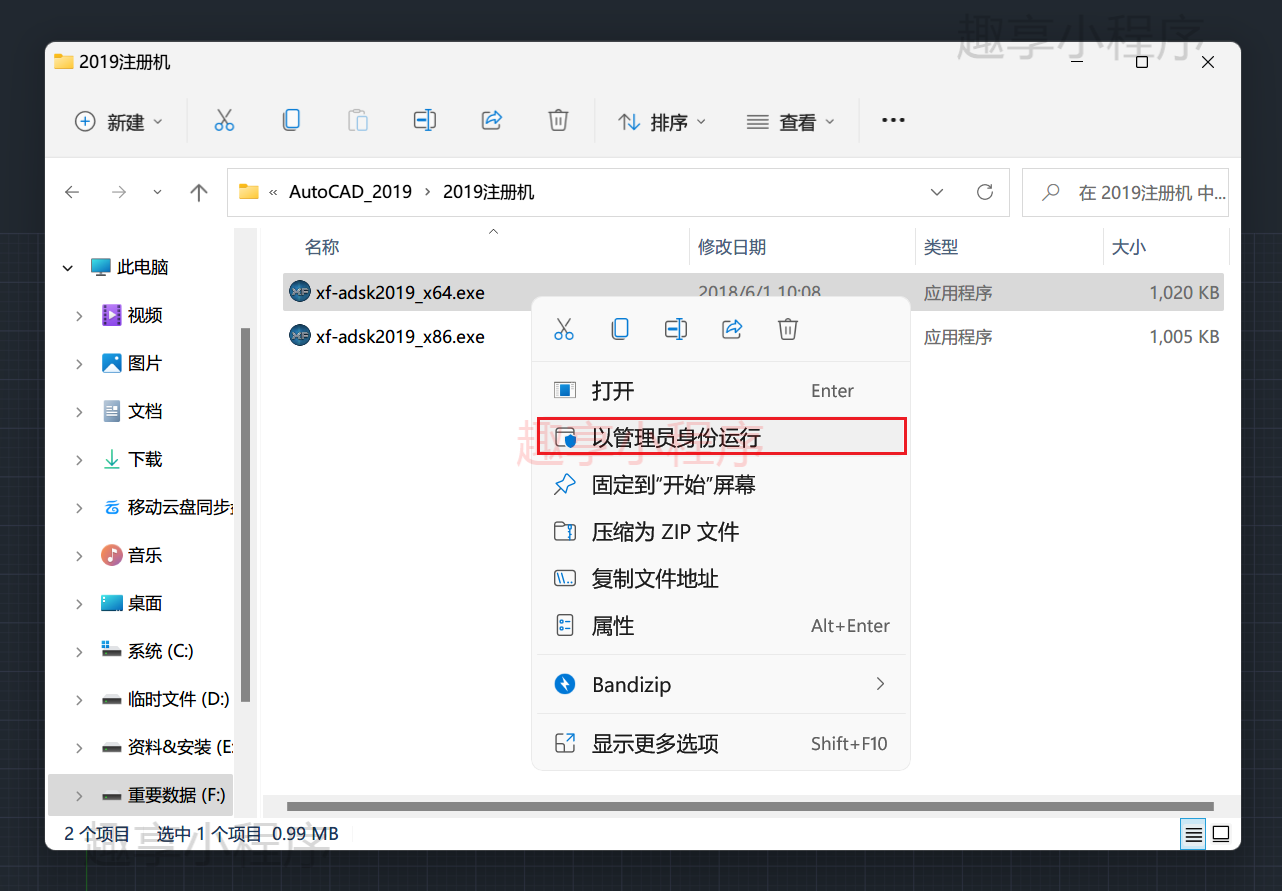Click the Delete icon in the context menu
The width and height of the screenshot is (1282, 891).
click(788, 329)
